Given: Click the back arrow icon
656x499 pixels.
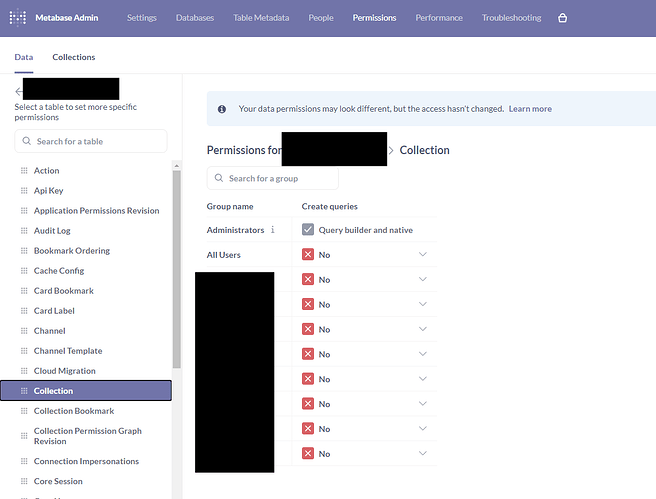Looking at the screenshot, I should click(18, 91).
